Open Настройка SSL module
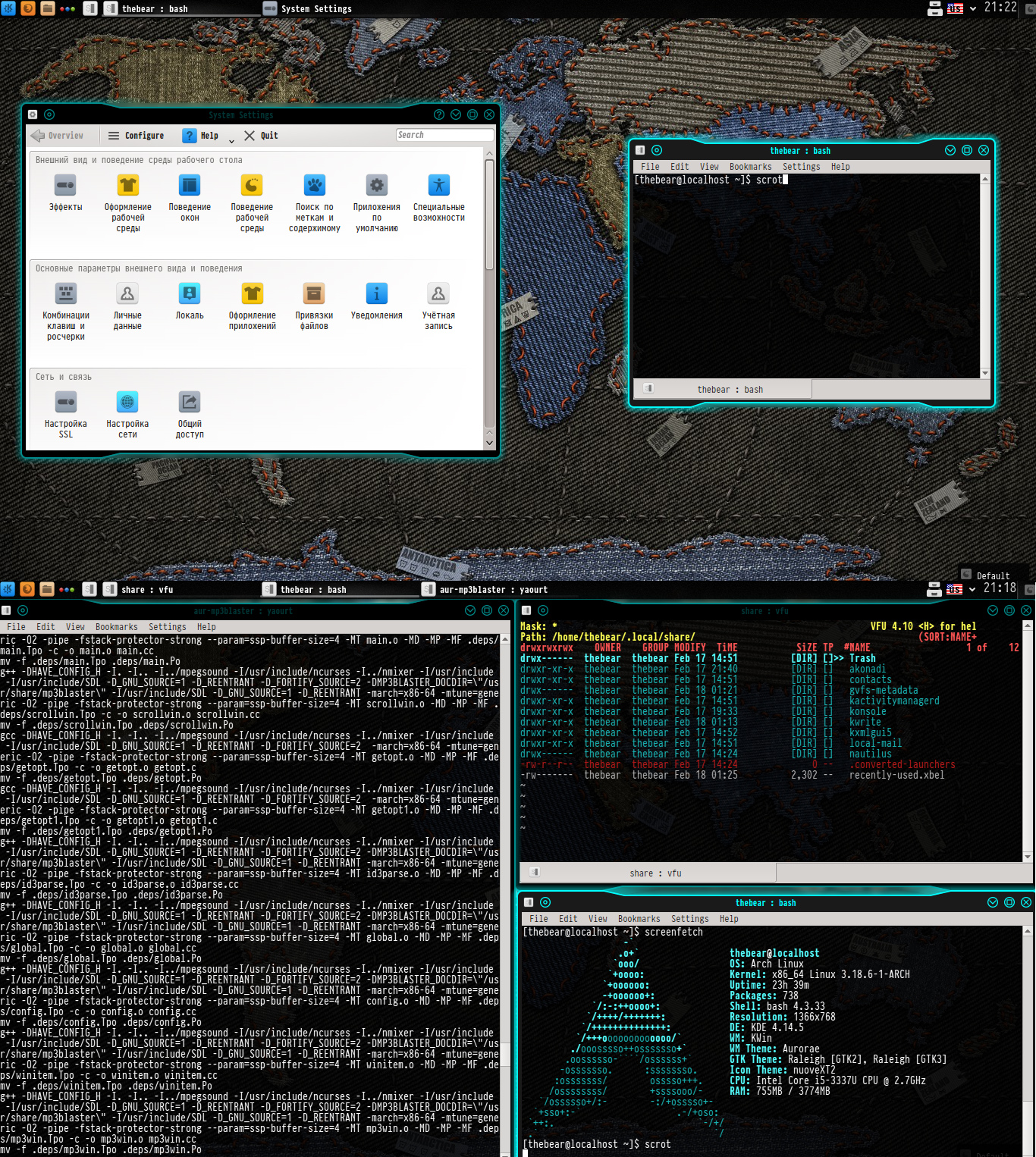The height and width of the screenshot is (1157, 1036). click(x=66, y=414)
